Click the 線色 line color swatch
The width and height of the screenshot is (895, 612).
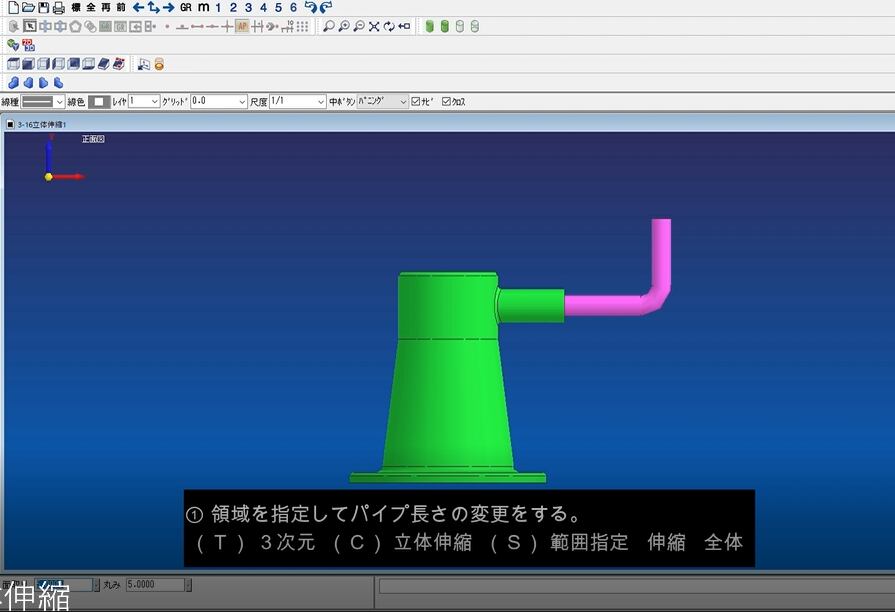99,101
